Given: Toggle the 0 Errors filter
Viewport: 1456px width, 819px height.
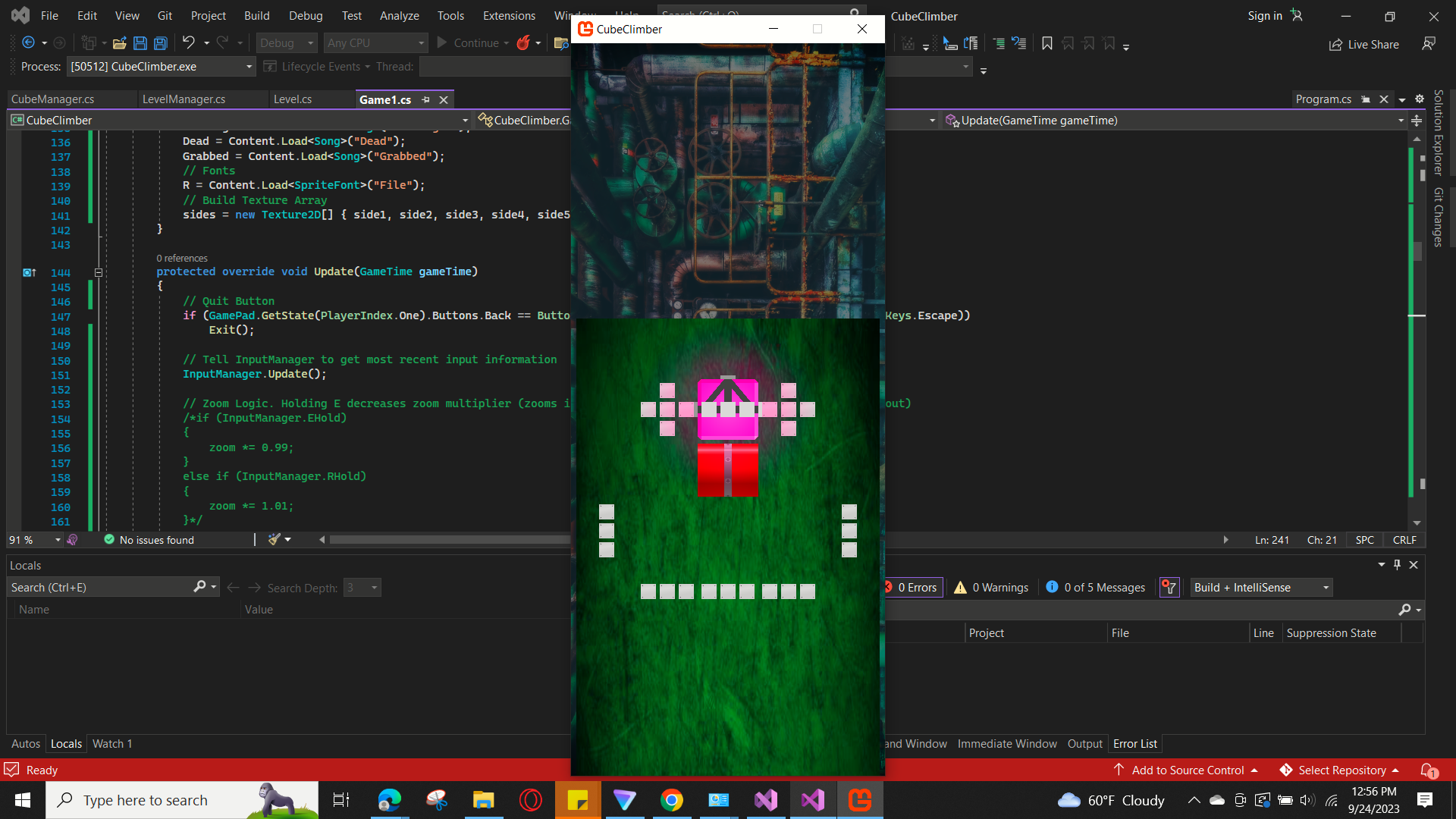Looking at the screenshot, I should 912,587.
